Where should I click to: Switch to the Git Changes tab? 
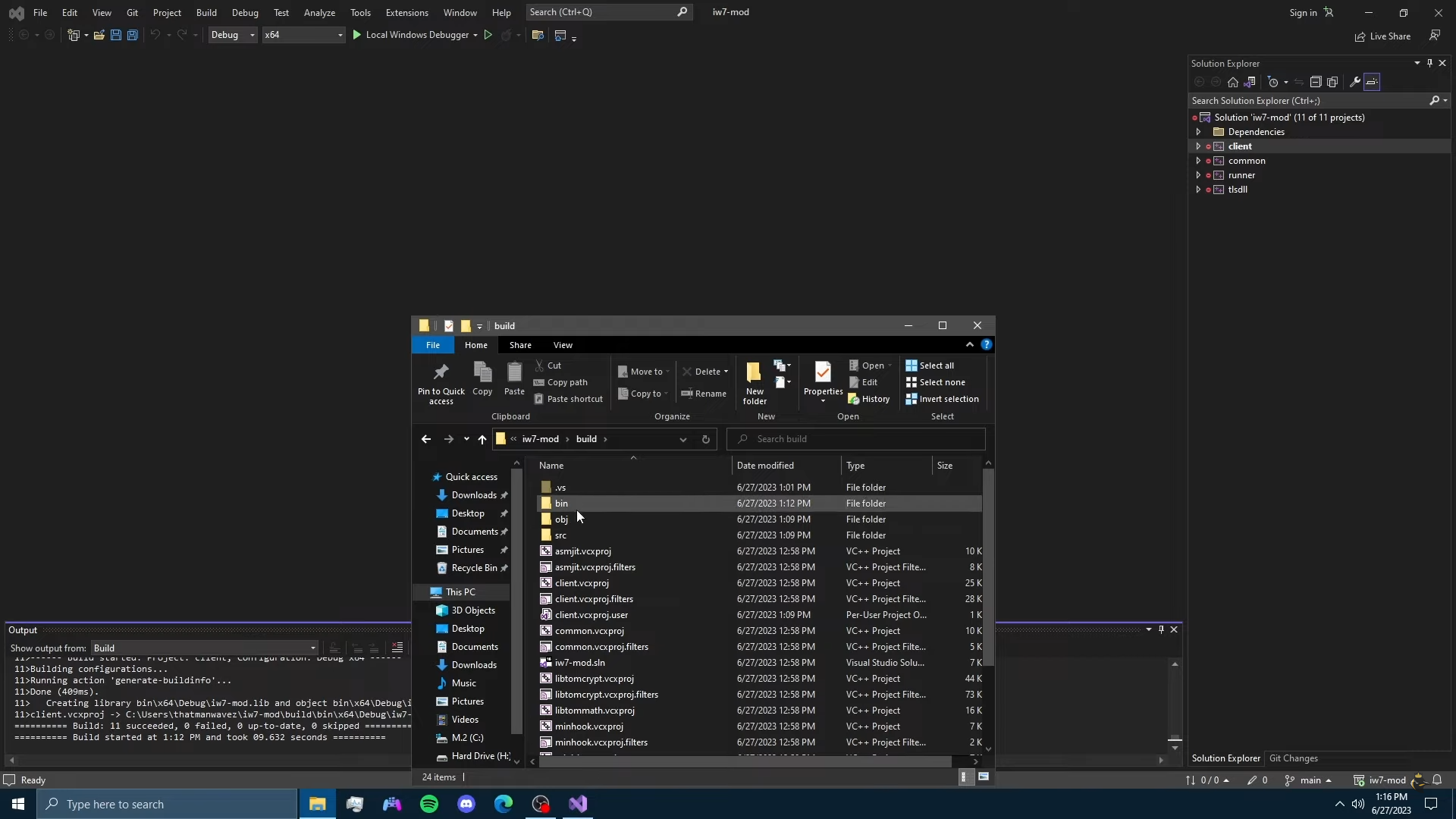coord(1293,758)
